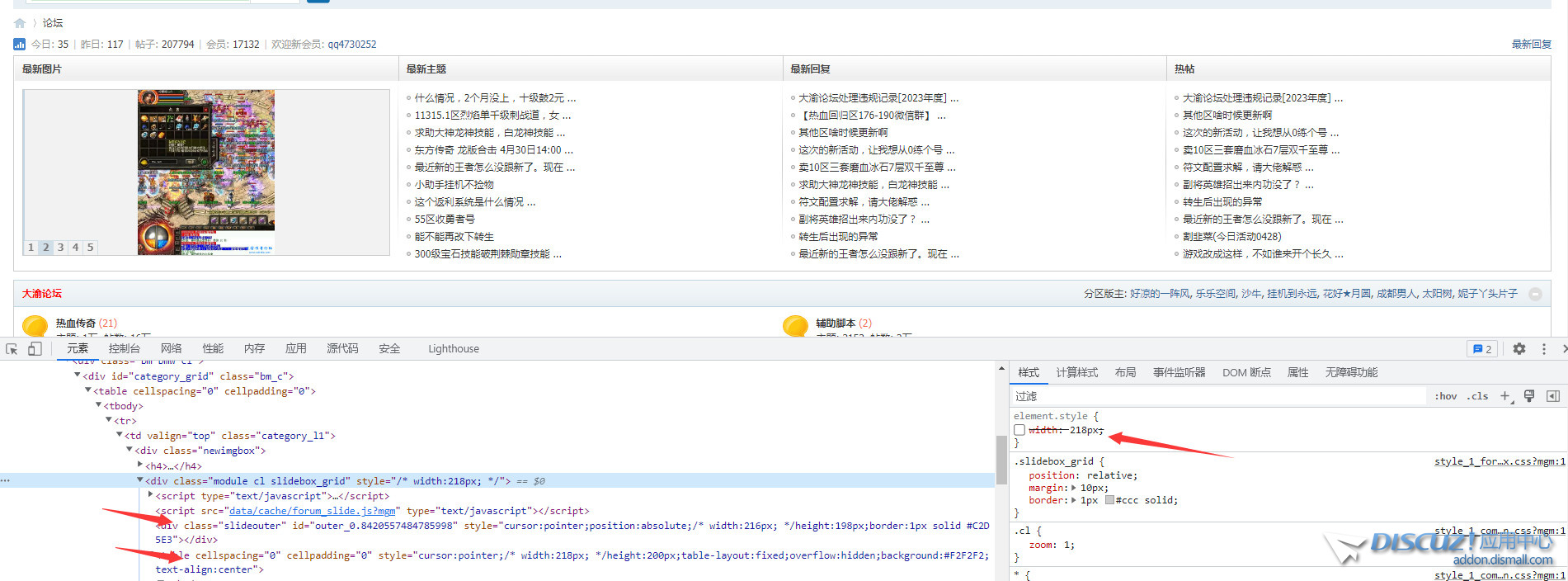1568x581 pixels.
Task: Switch to the 控制台 (Console) tab
Action: [x=124, y=349]
